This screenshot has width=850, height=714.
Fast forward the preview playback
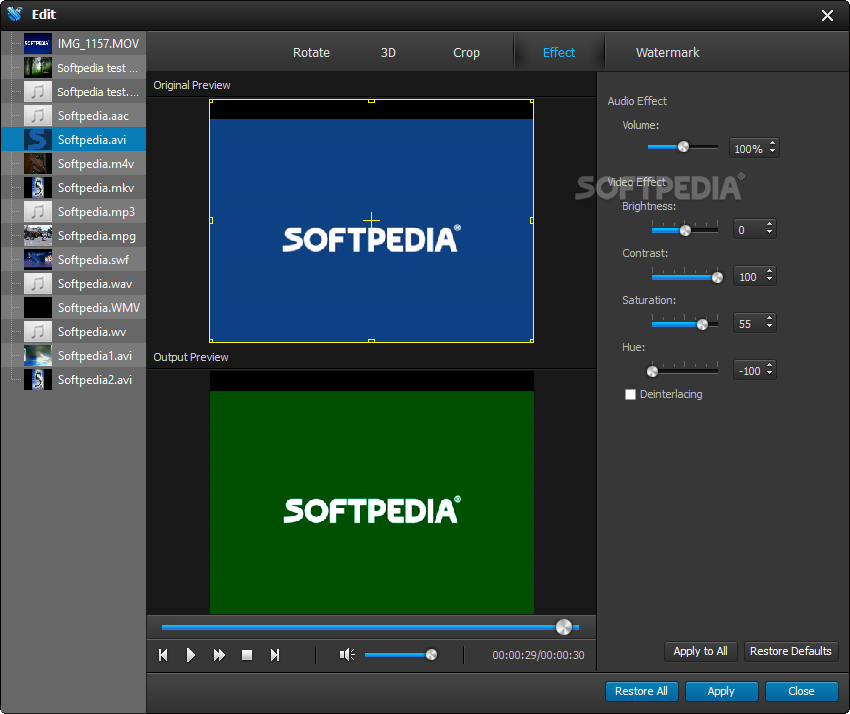[219, 655]
